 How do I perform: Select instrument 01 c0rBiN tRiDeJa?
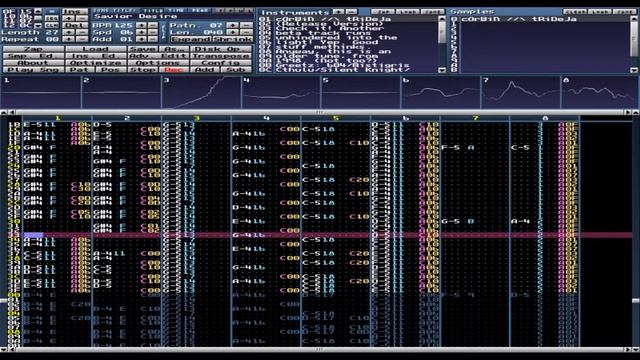point(348,19)
